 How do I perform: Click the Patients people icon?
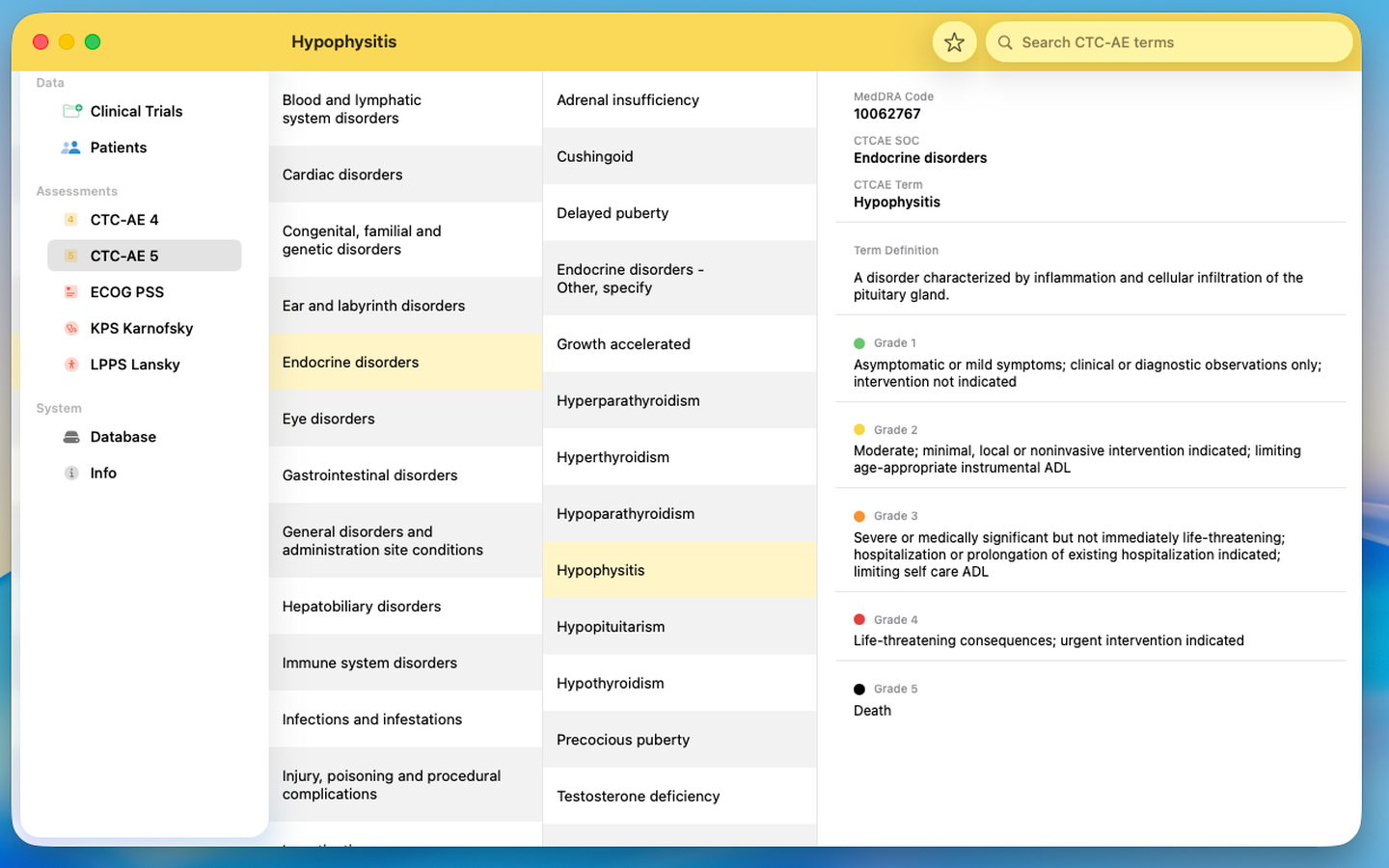coord(71,148)
